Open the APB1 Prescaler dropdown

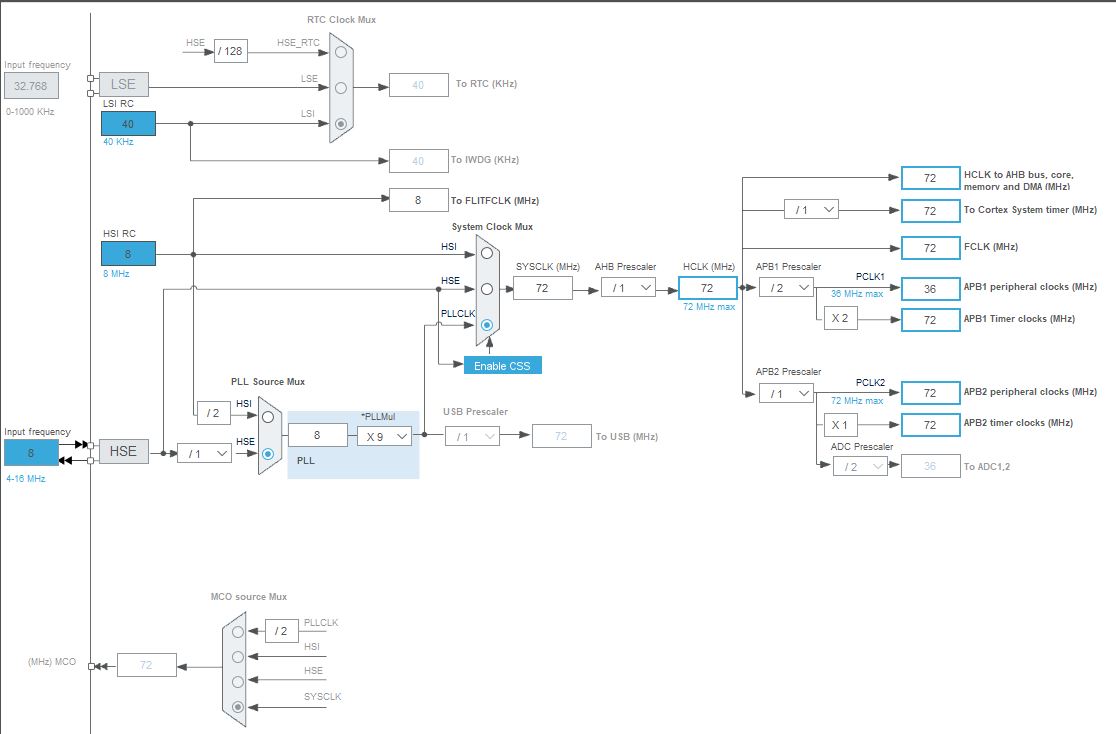[x=786, y=288]
